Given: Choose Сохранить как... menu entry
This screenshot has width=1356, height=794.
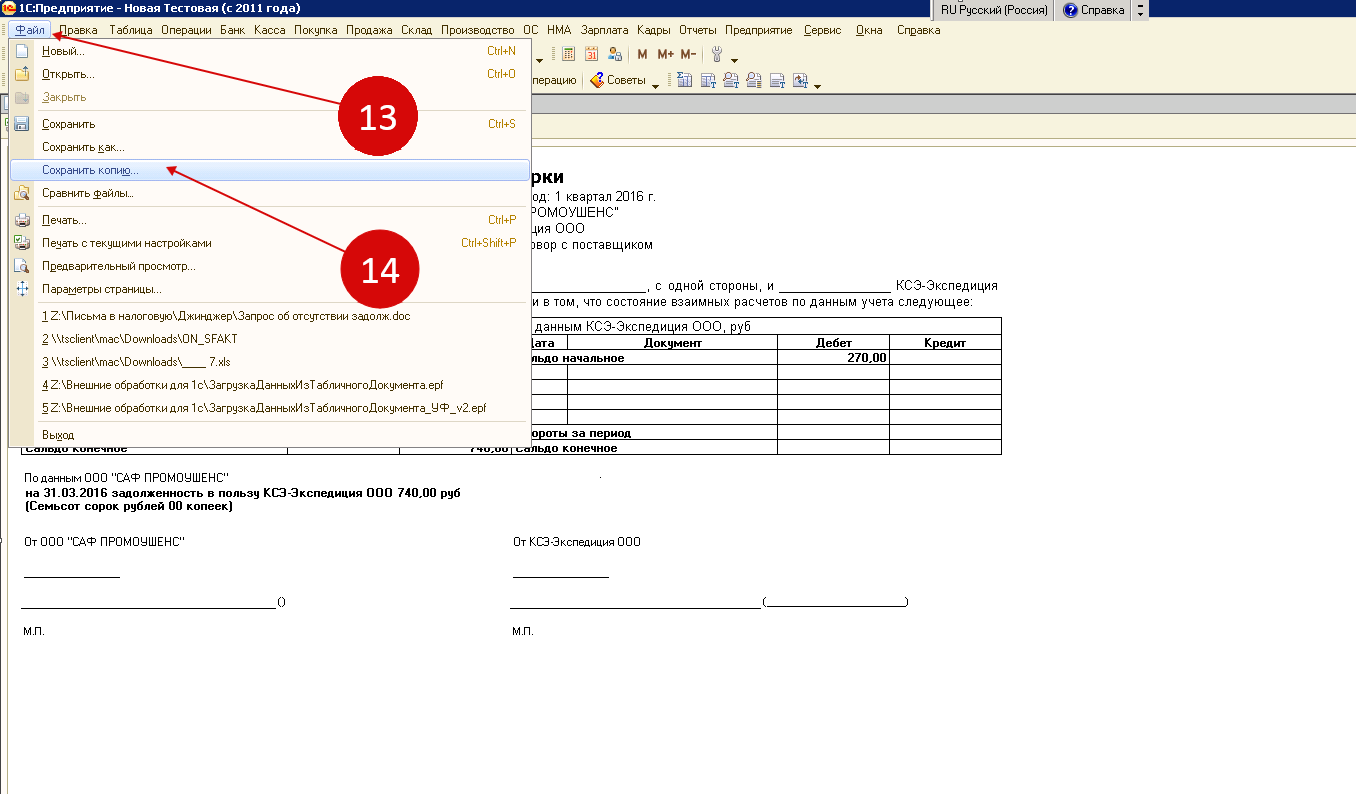Looking at the screenshot, I should tap(269, 147).
